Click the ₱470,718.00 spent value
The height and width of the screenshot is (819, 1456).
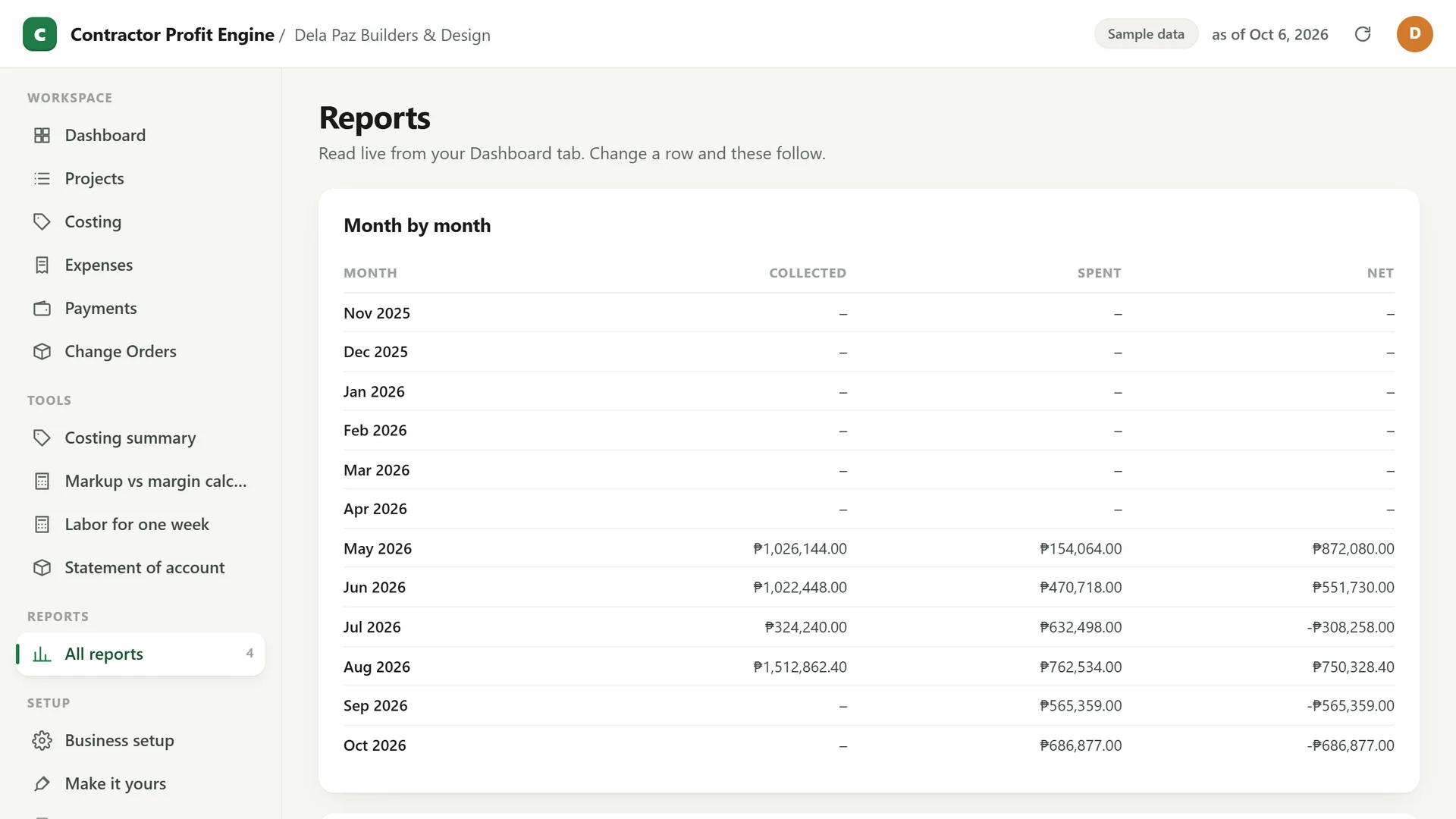pyautogui.click(x=1081, y=587)
